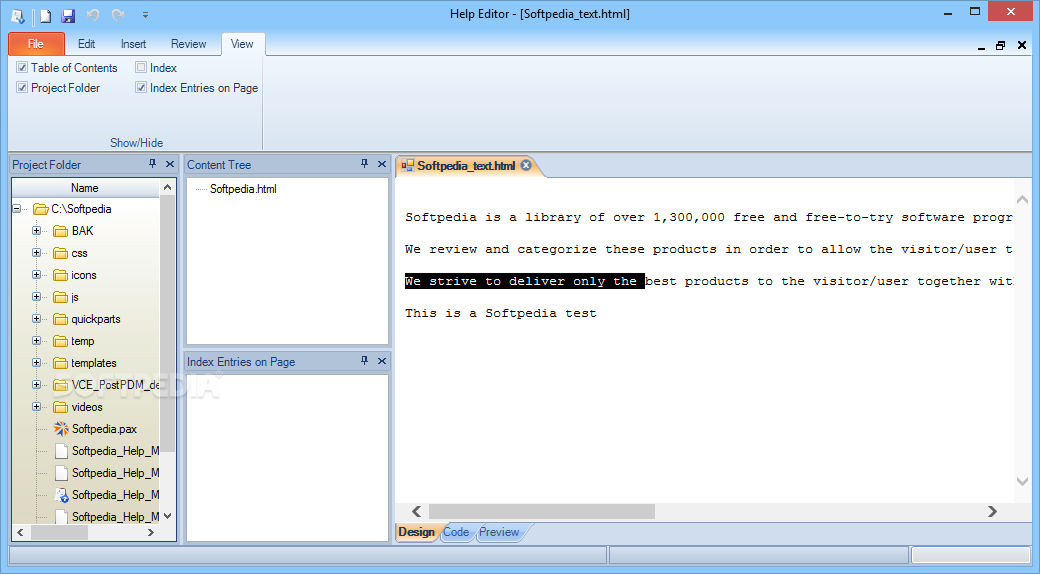
Task: Restore the inner document window
Action: tap(1000, 45)
